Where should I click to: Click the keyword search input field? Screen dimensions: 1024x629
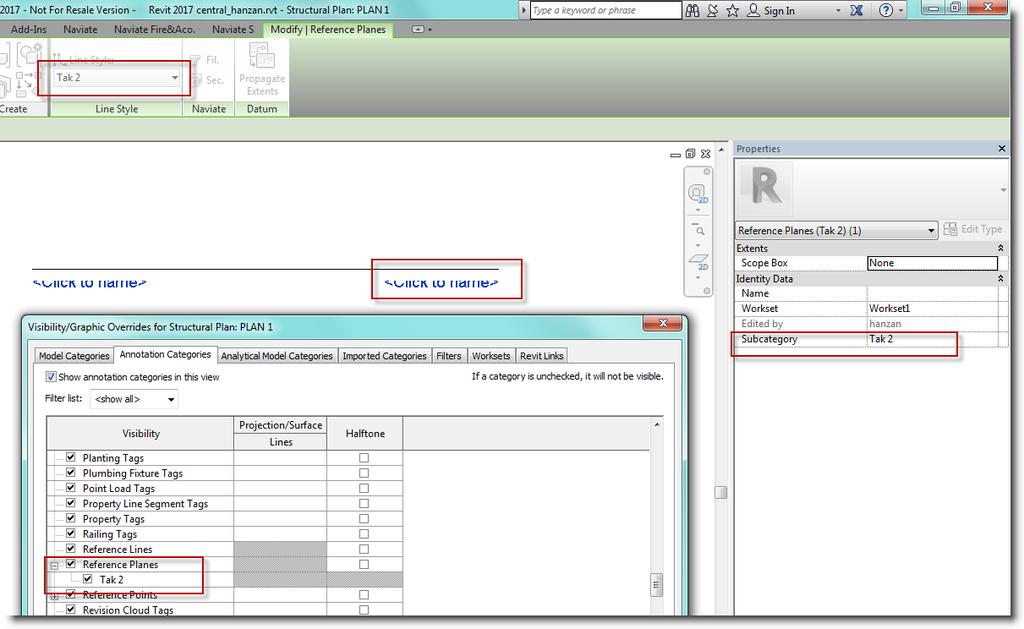[605, 10]
